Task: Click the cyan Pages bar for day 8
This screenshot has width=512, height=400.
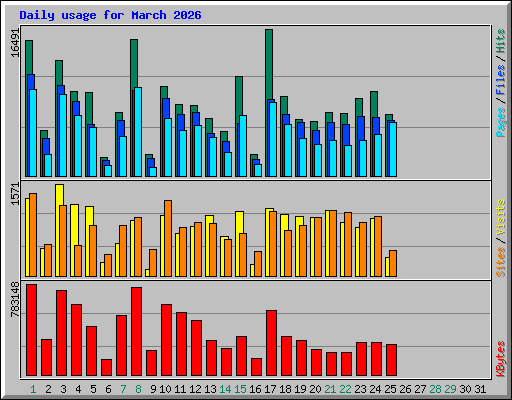Action: click(138, 132)
